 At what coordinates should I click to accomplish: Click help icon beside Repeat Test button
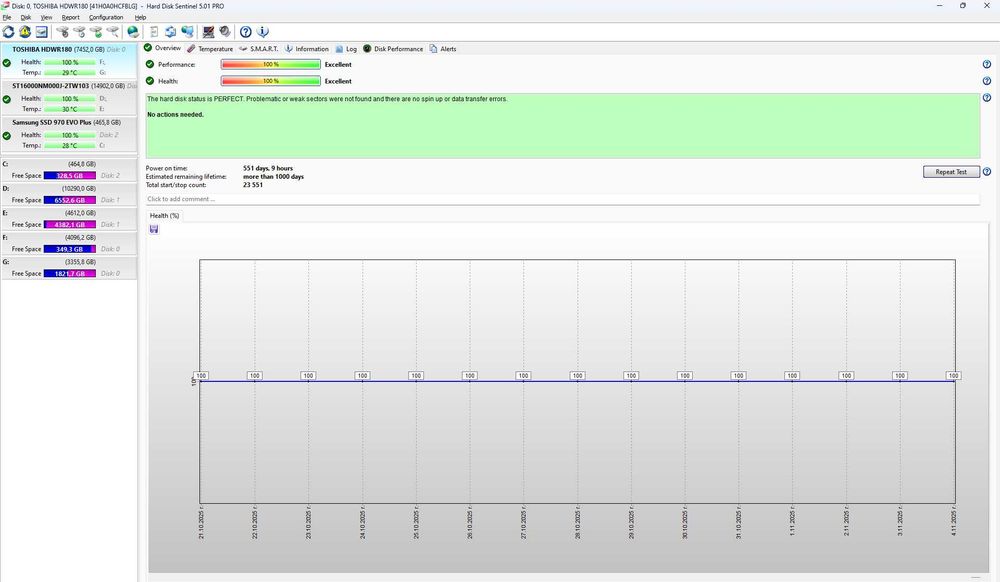pos(987,172)
